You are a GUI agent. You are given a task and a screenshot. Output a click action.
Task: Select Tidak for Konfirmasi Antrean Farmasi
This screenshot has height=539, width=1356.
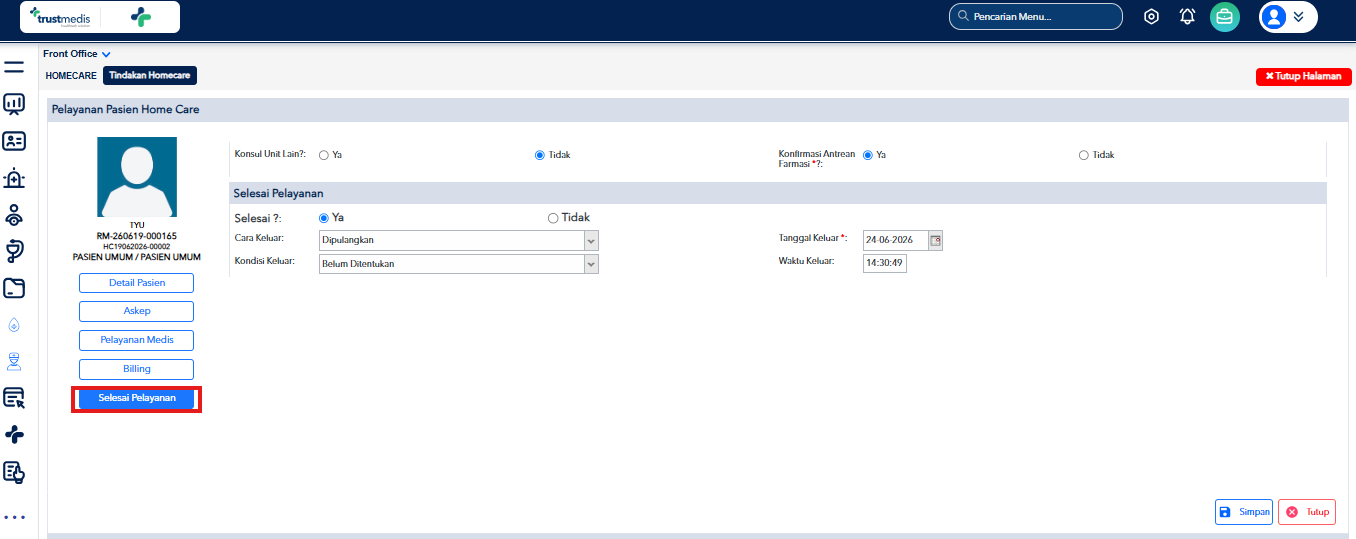pyautogui.click(x=1084, y=155)
